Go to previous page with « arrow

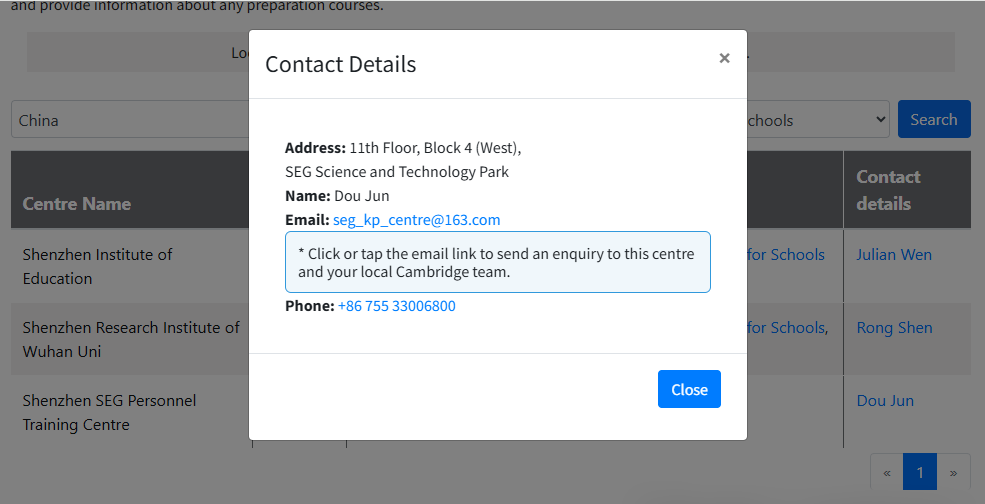pos(886,472)
